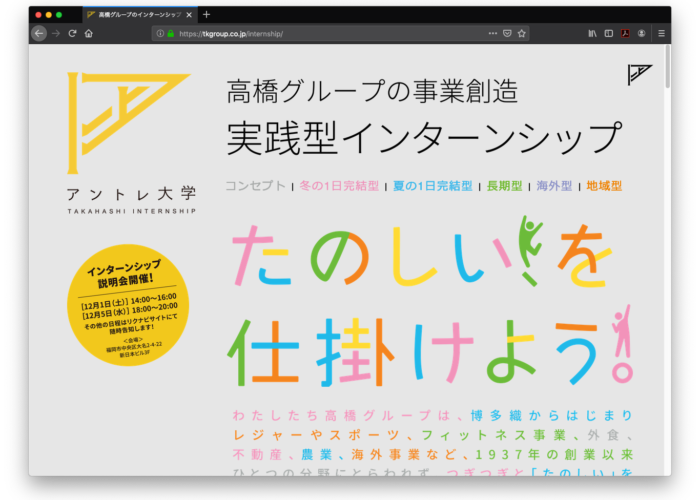Click the green padlock site security icon
This screenshot has width=700, height=500.
click(171, 33)
